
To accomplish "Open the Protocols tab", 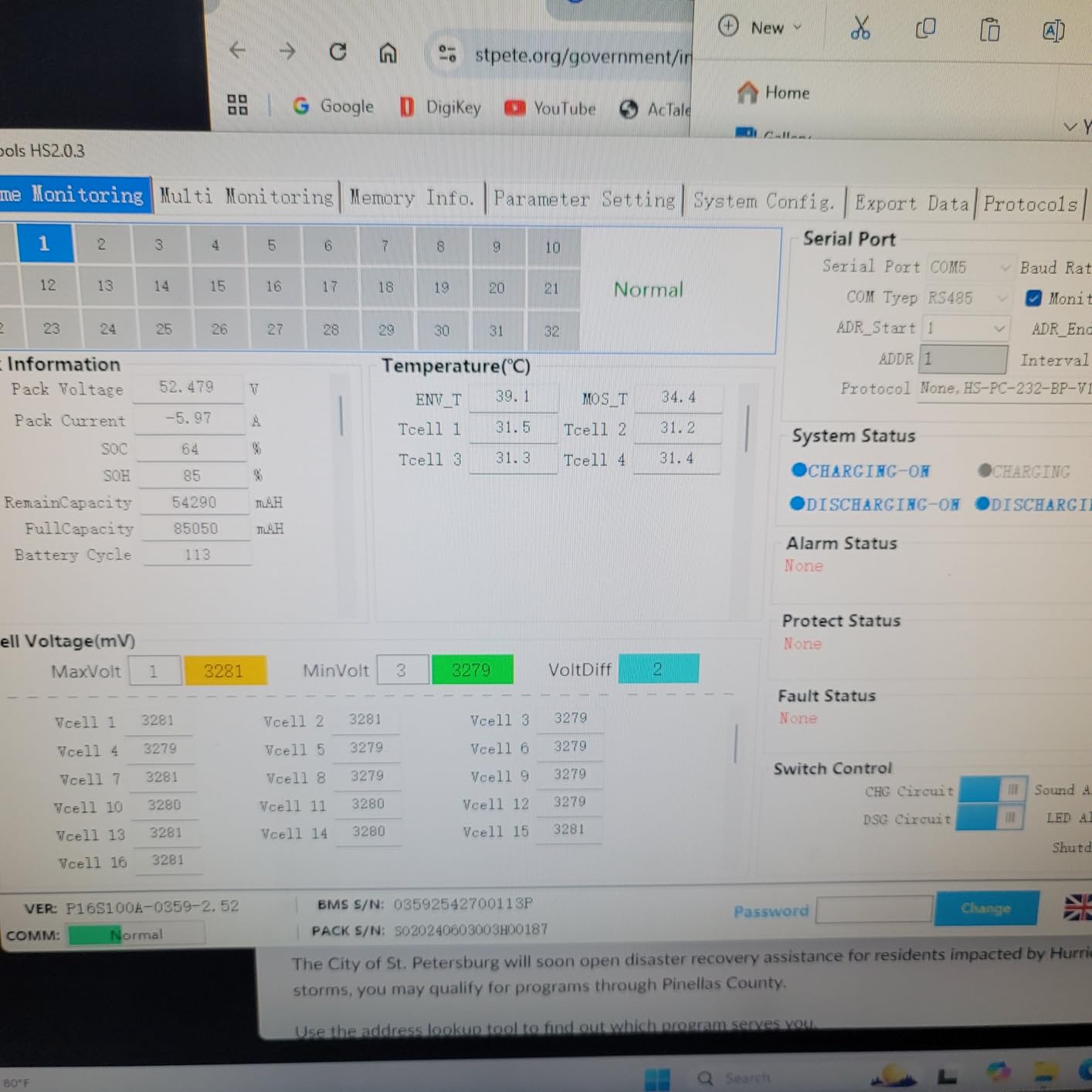I will (1030, 205).
